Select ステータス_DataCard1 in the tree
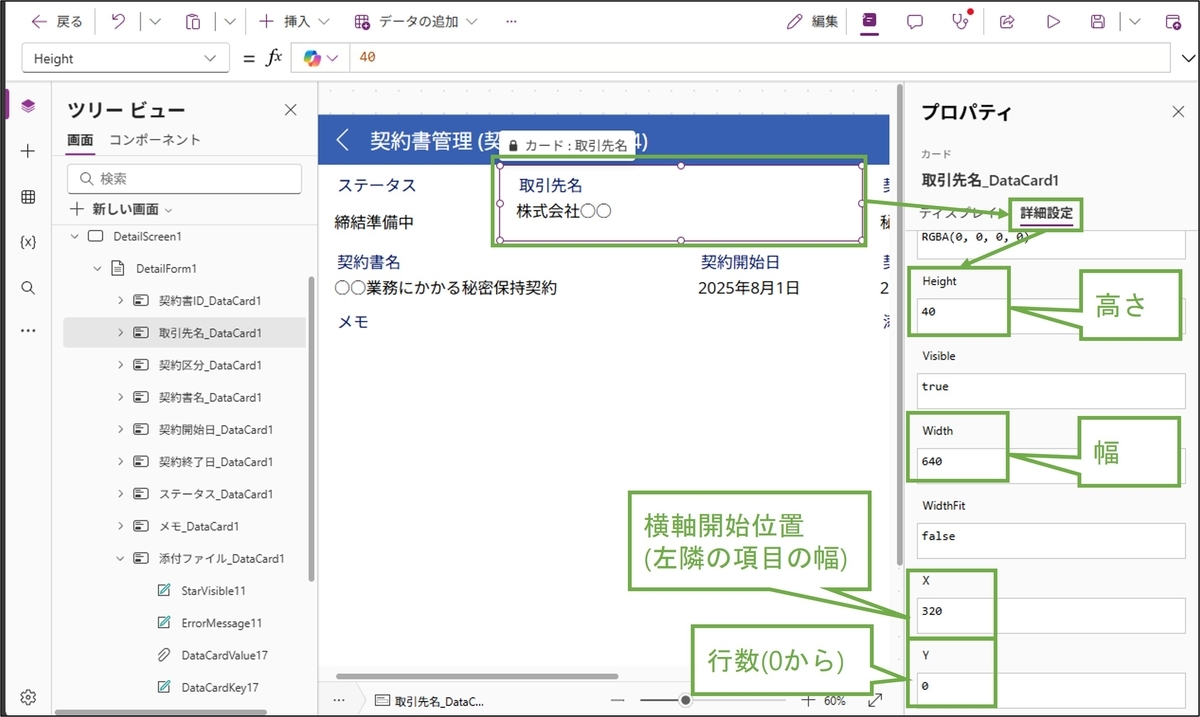 tap(216, 494)
